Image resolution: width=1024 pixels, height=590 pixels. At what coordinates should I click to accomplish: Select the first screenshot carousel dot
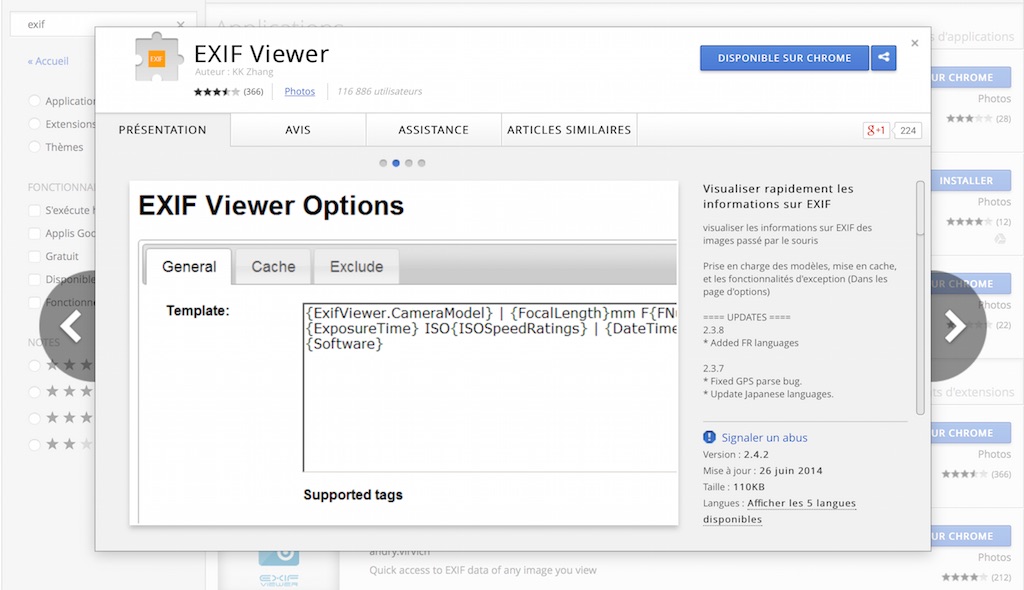(x=383, y=163)
